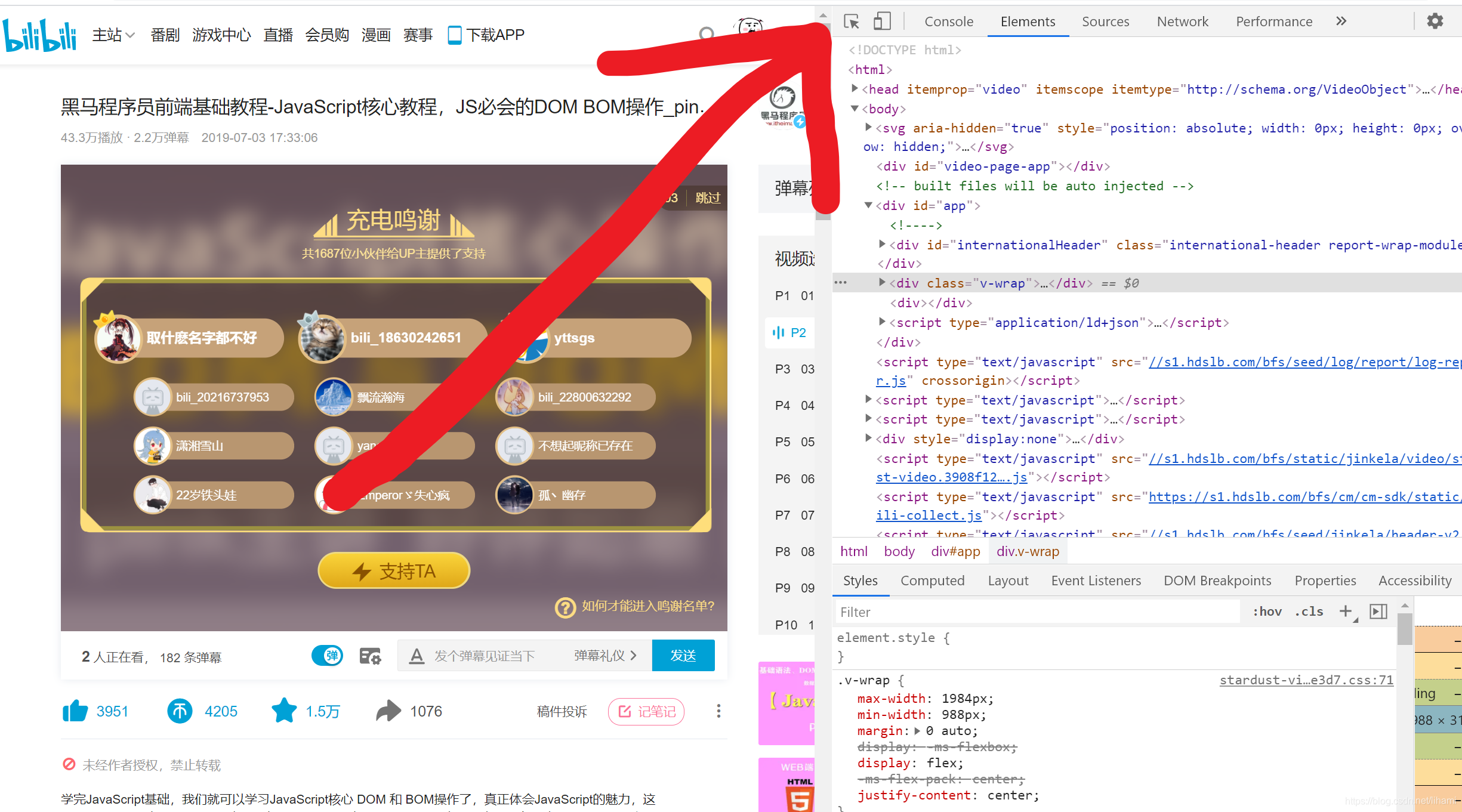Open the 弹幕礼仪 link
Image resolution: width=1462 pixels, height=812 pixels.
[x=605, y=656]
